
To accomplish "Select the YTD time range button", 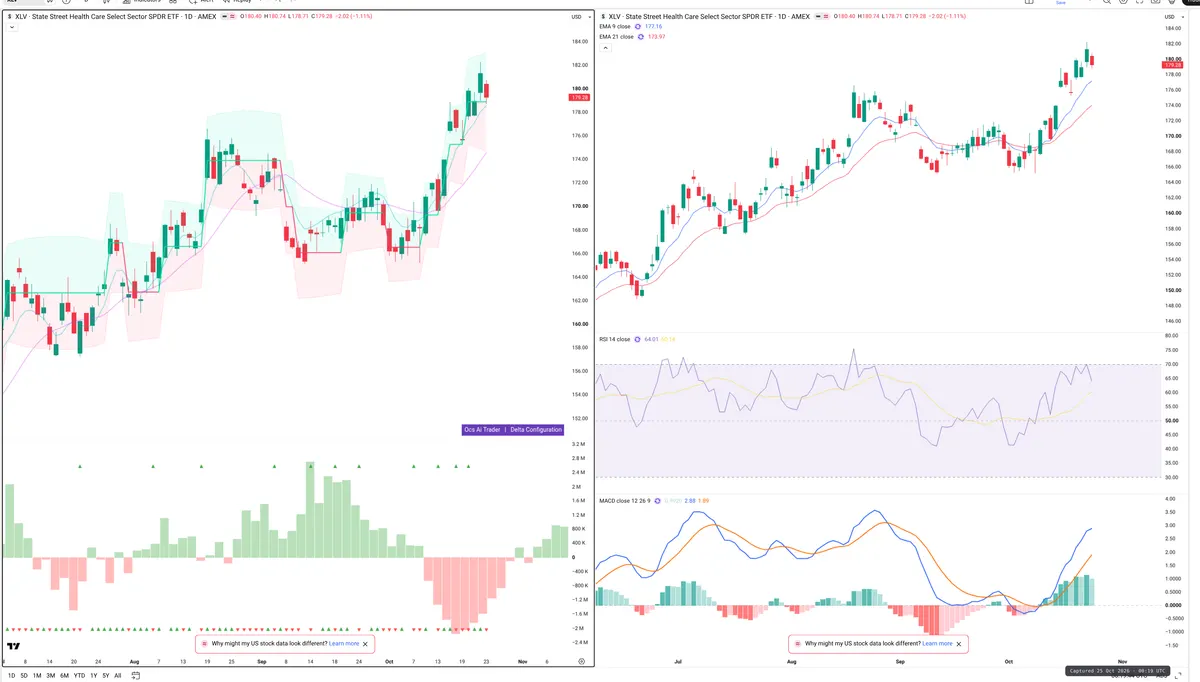I will [79, 675].
